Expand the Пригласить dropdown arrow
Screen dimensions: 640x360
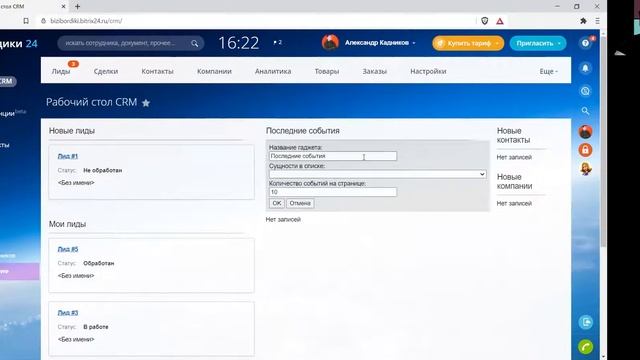[559, 43]
